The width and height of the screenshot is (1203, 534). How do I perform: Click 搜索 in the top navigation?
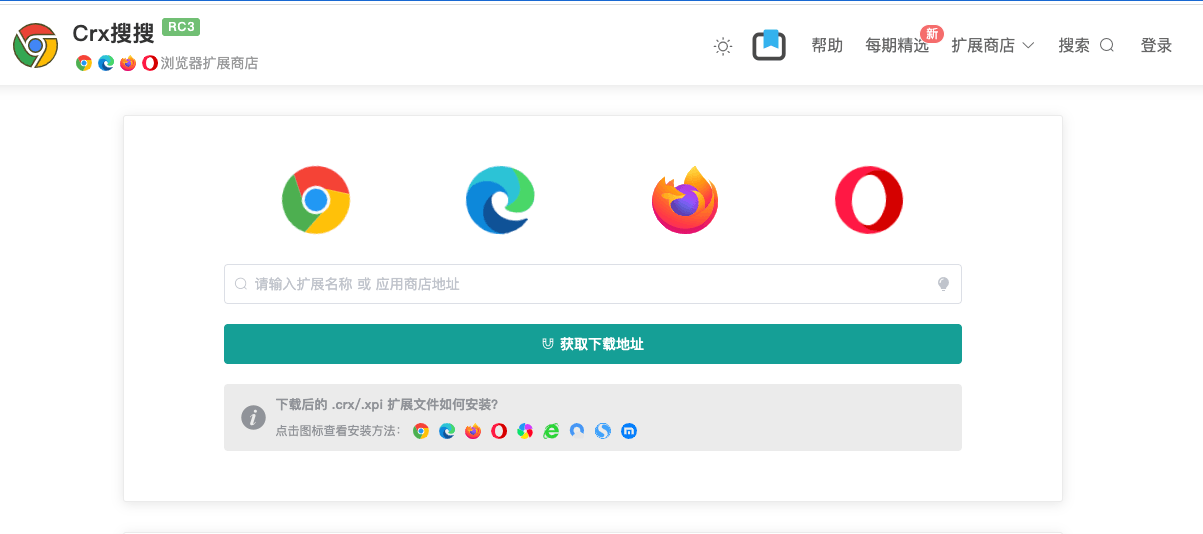click(x=1086, y=46)
